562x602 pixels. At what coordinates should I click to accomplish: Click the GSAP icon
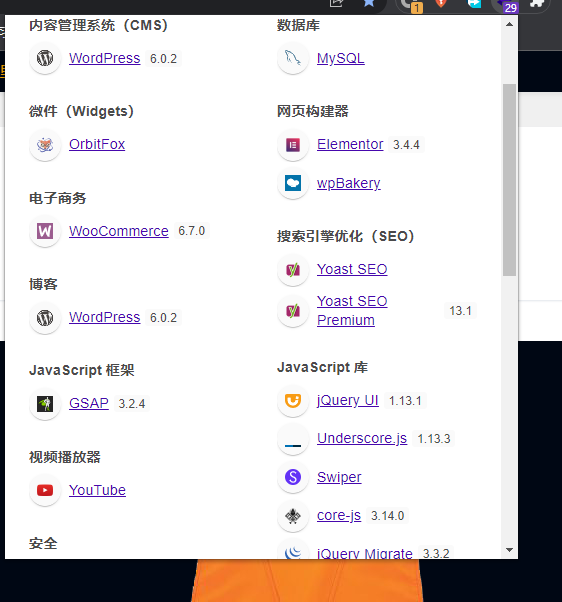click(45, 404)
